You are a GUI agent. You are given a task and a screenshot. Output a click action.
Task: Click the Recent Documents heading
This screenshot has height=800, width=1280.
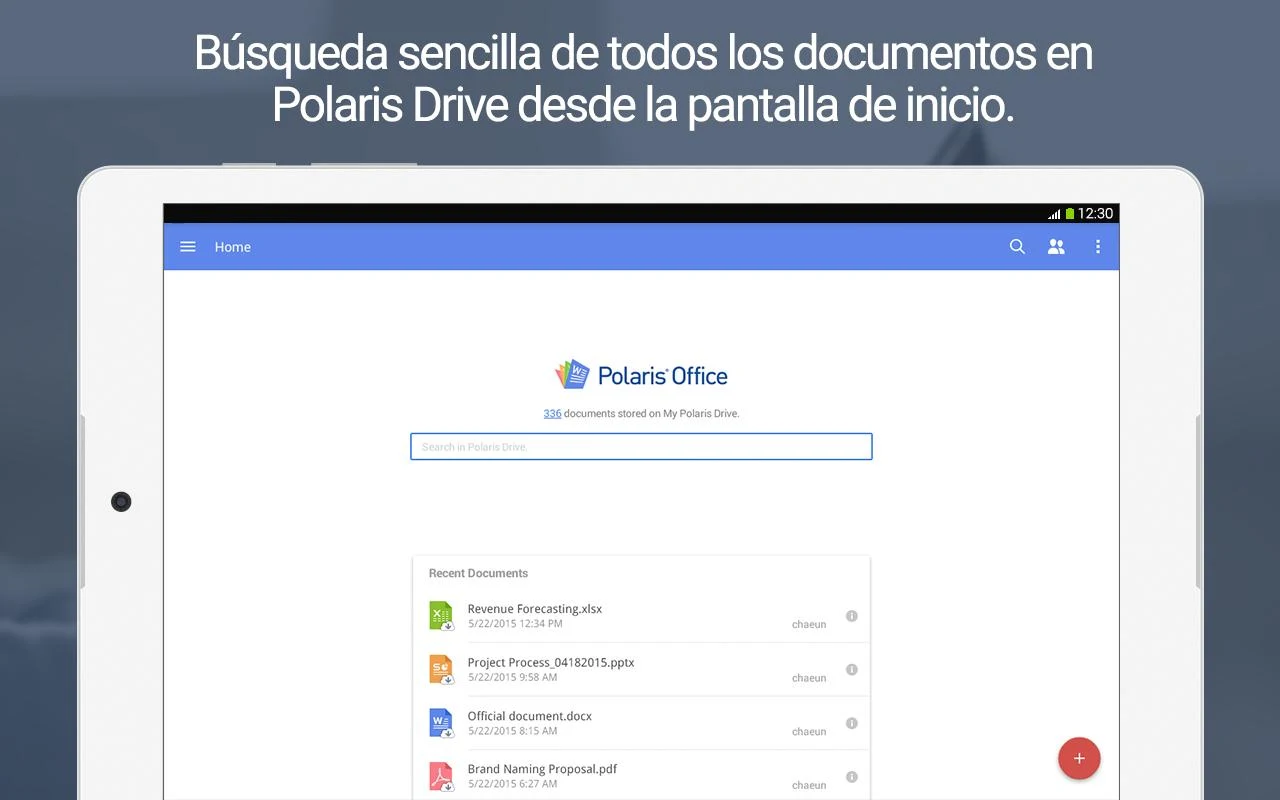coord(478,573)
